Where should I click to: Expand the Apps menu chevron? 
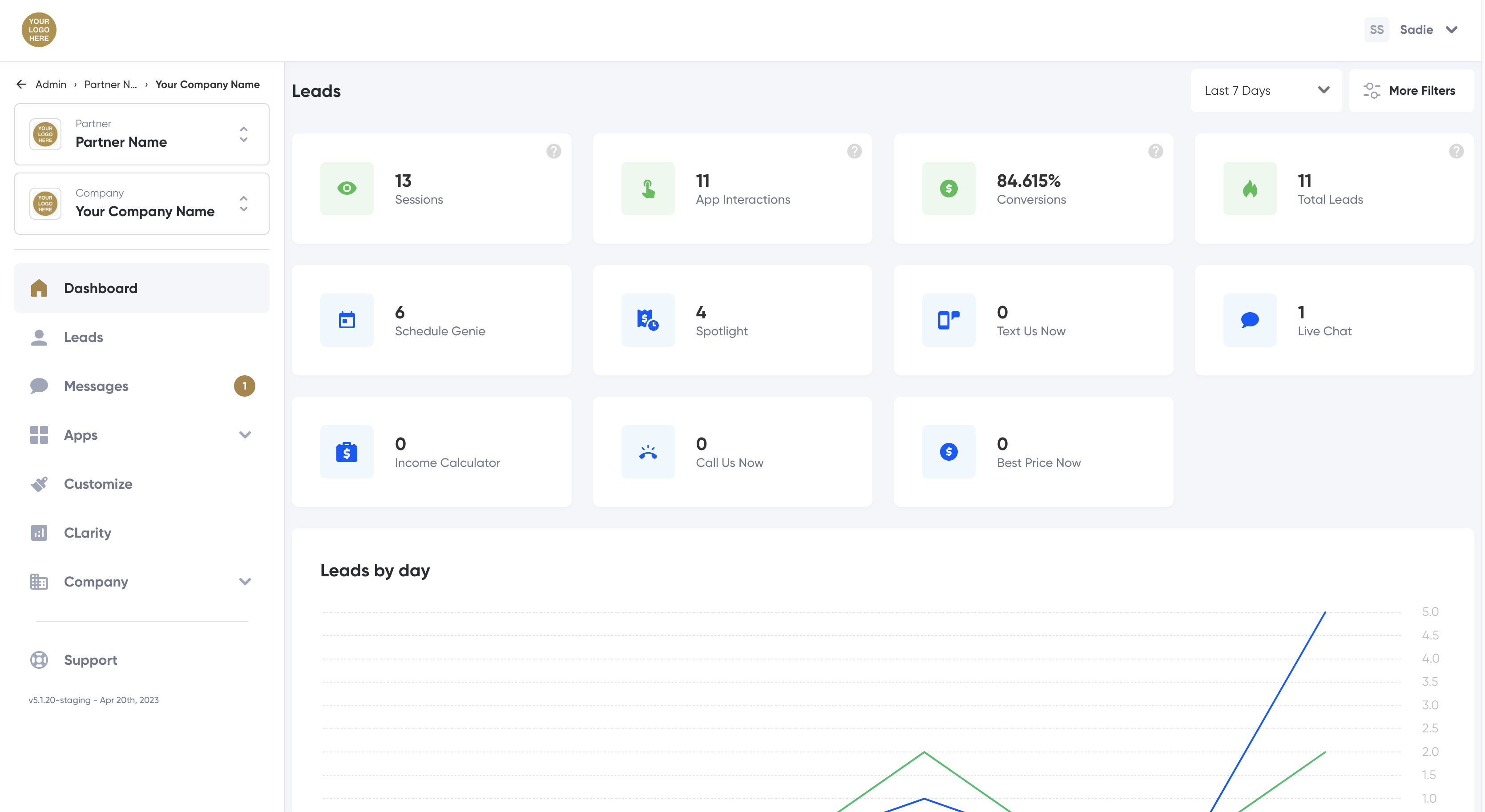coord(245,435)
